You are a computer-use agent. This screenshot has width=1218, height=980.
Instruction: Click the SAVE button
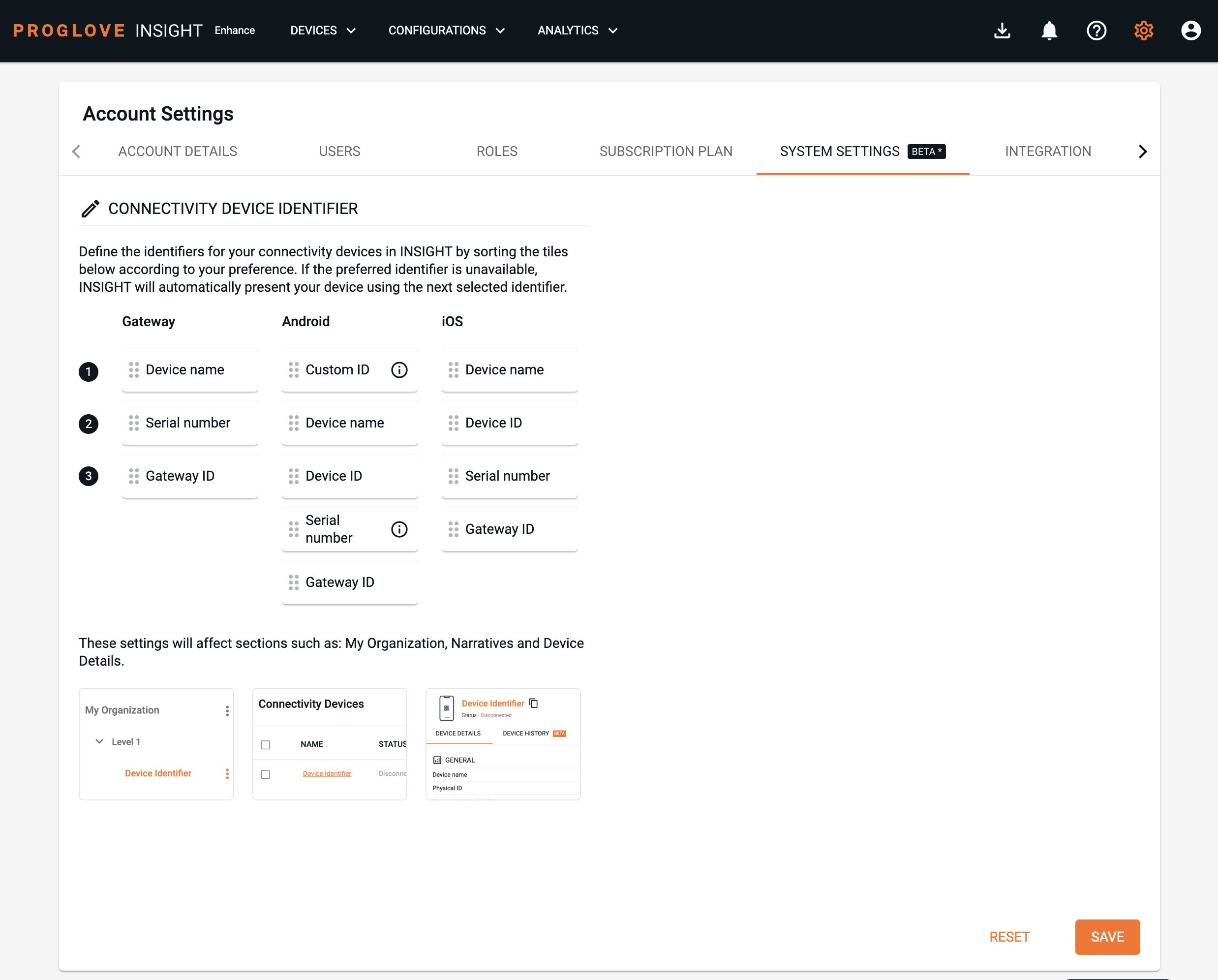(x=1107, y=937)
